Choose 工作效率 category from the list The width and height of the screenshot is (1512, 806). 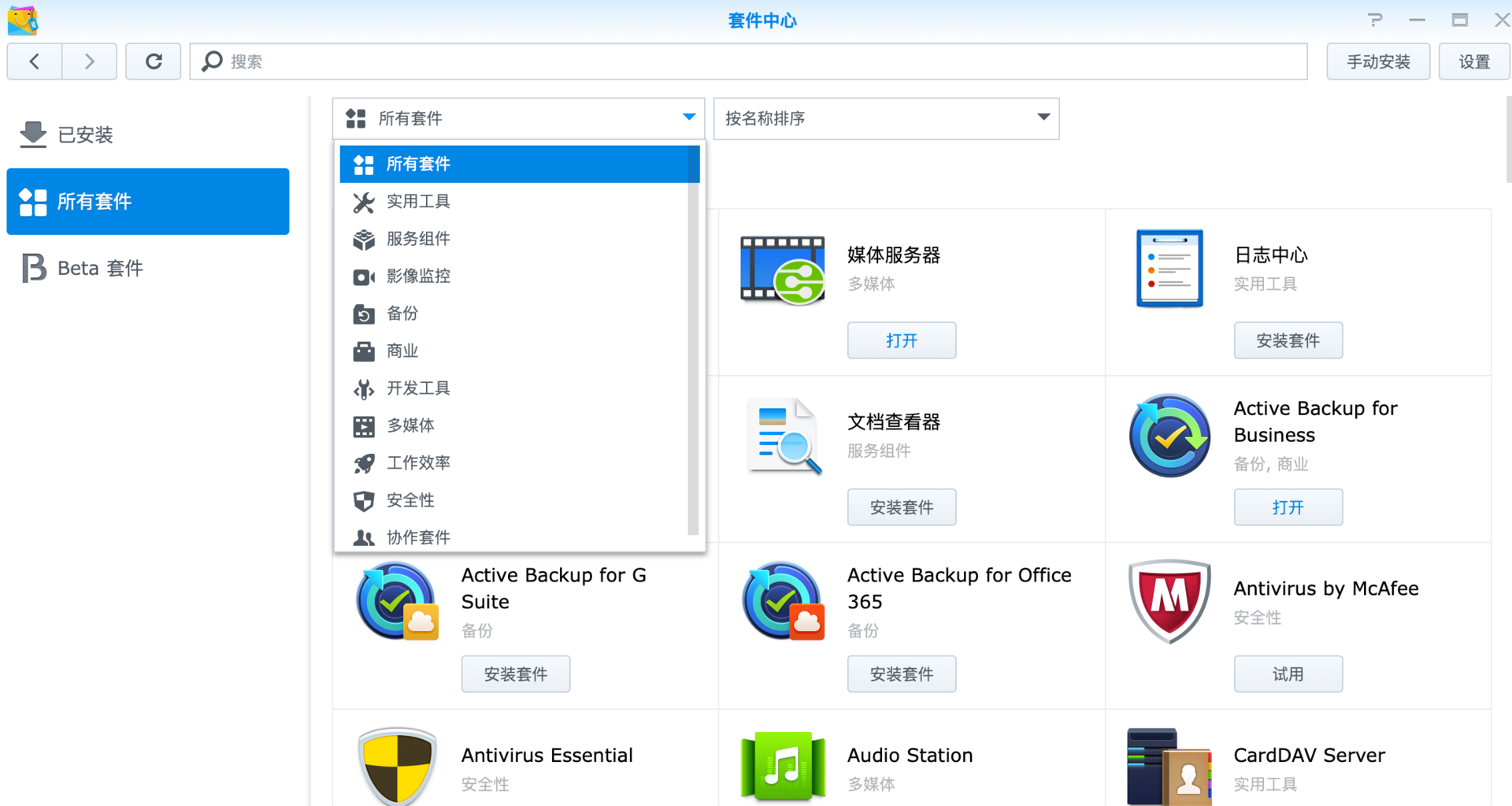(x=513, y=462)
